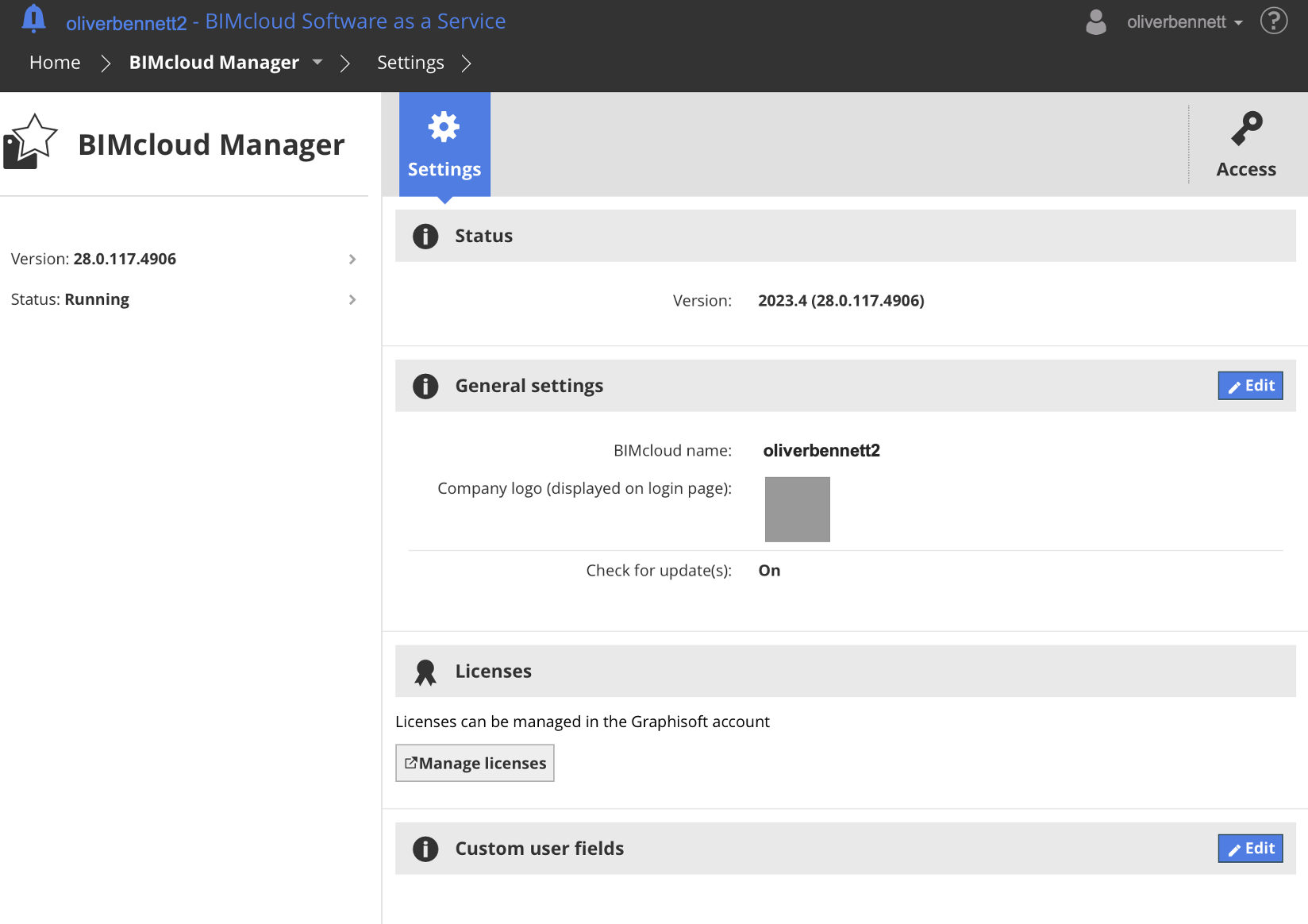Select BIMcloud Manager breadcrumb
Viewport: 1308px width, 924px height.
(x=214, y=63)
